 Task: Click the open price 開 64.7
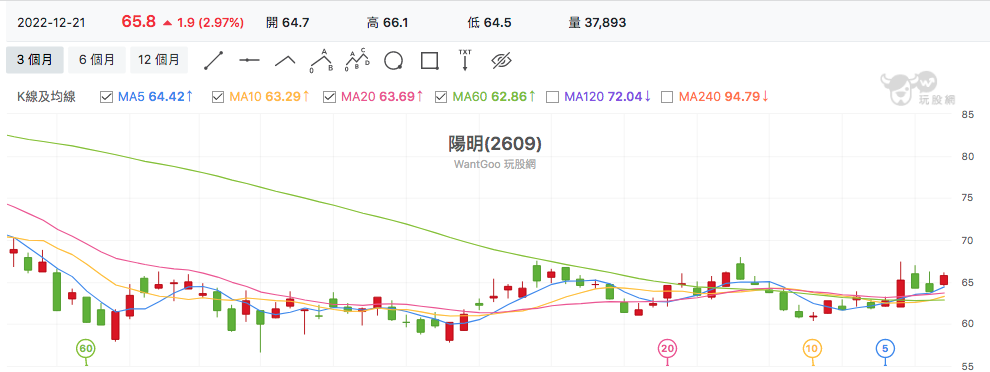click(x=288, y=23)
